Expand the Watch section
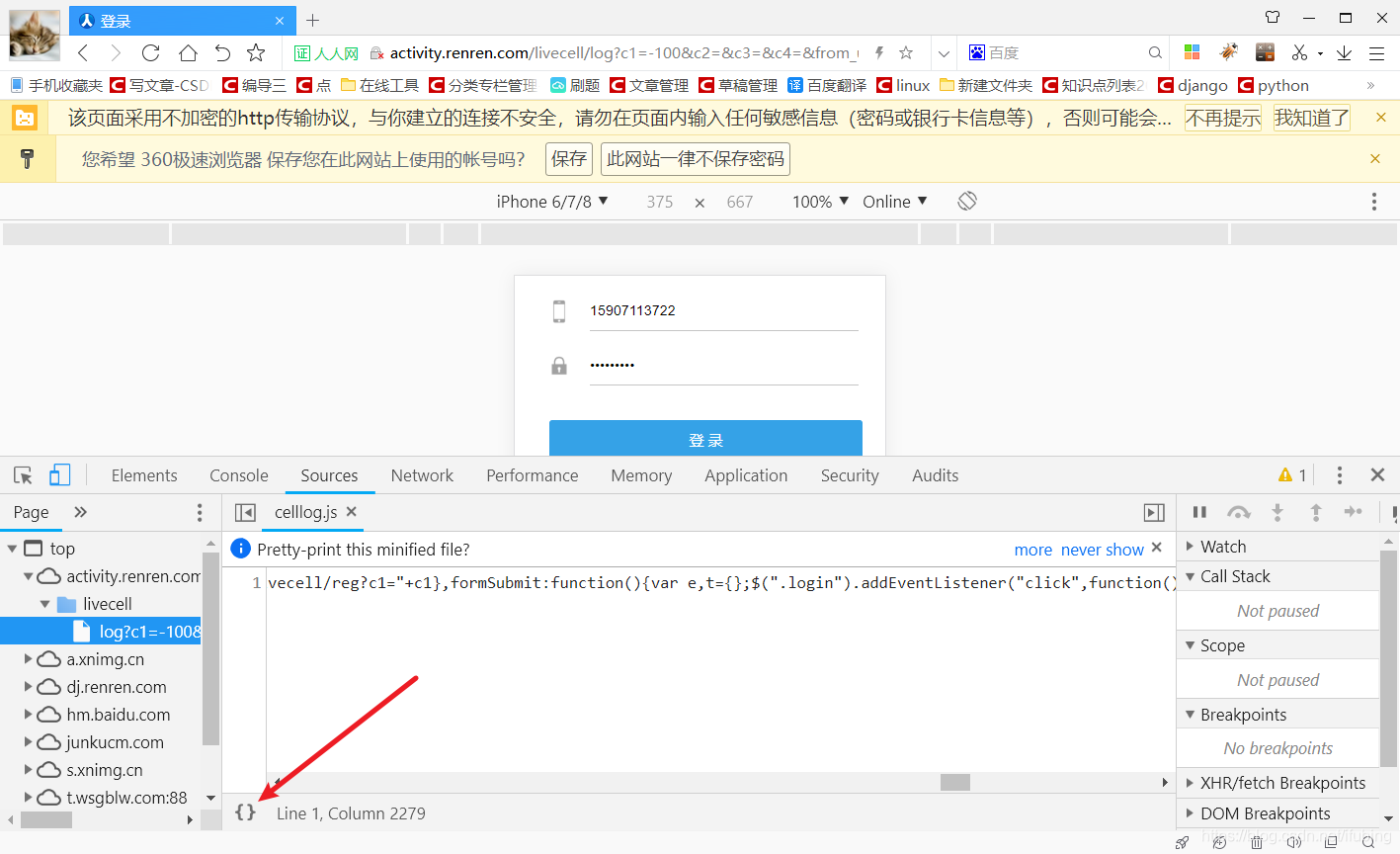 1191,547
